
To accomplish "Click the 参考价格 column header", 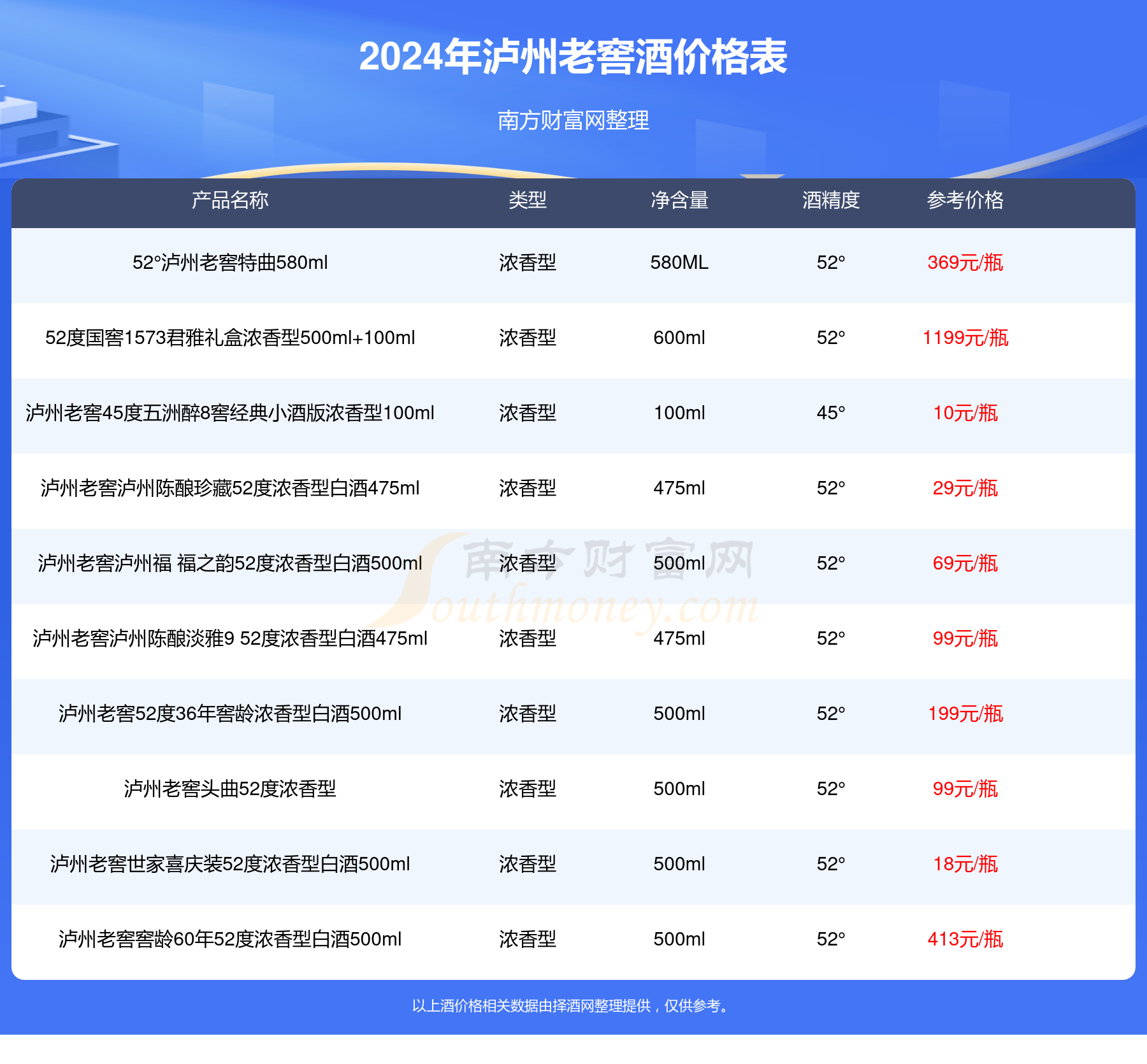I will point(965,200).
